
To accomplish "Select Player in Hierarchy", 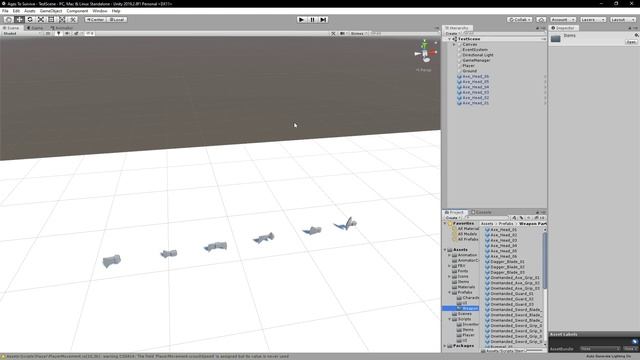I will (x=468, y=66).
